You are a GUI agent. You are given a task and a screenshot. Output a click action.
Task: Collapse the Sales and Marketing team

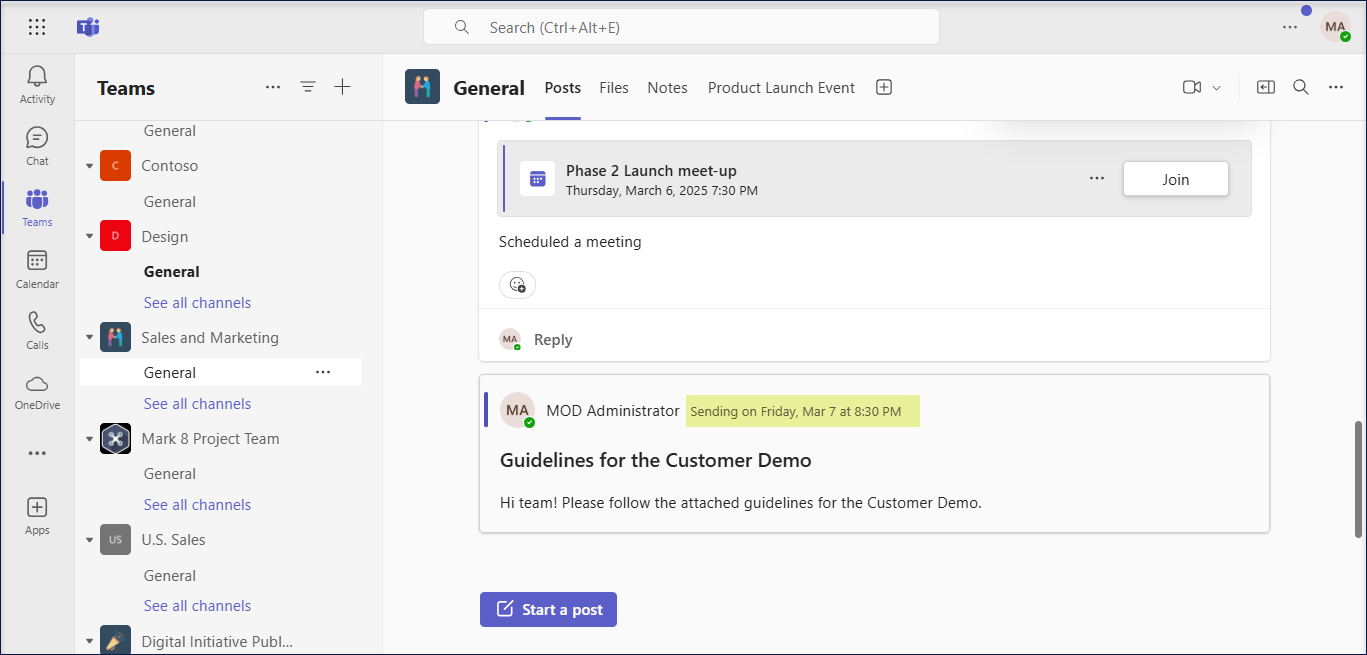pyautogui.click(x=90, y=338)
